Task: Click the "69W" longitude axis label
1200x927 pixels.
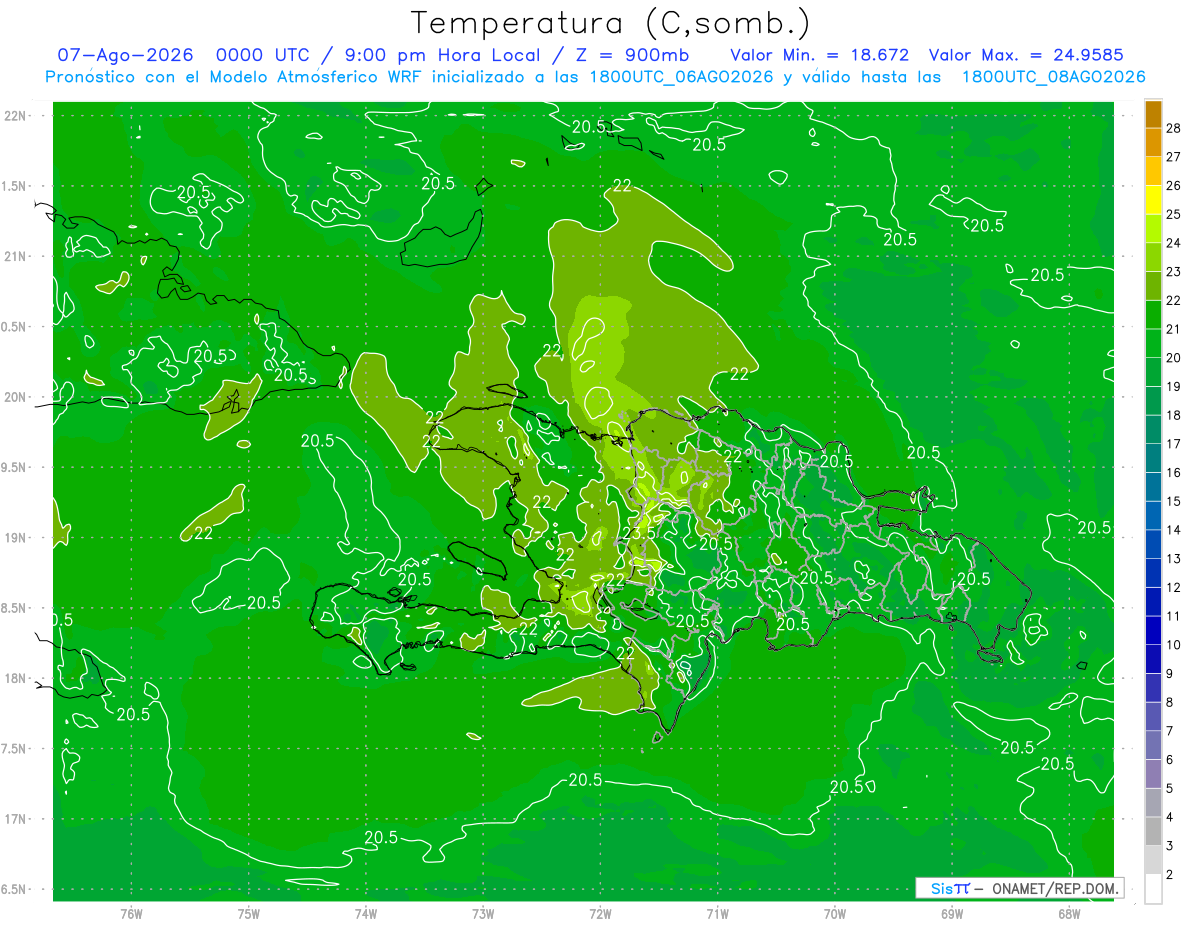Action: point(952,913)
